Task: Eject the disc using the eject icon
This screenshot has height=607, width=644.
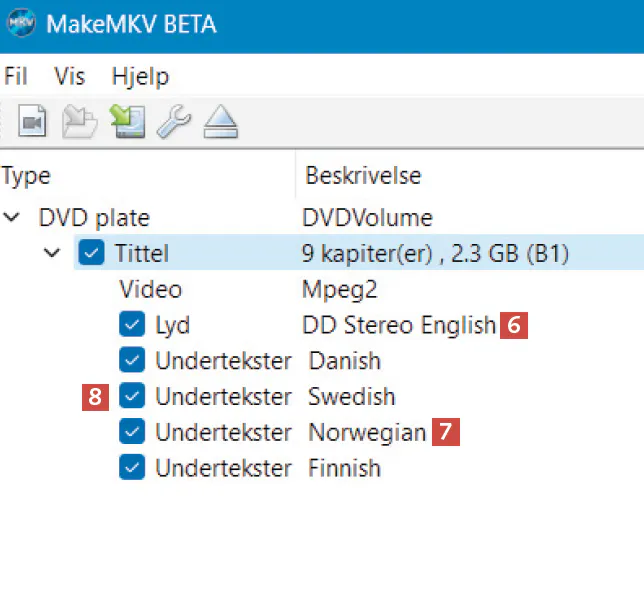Action: (x=220, y=121)
